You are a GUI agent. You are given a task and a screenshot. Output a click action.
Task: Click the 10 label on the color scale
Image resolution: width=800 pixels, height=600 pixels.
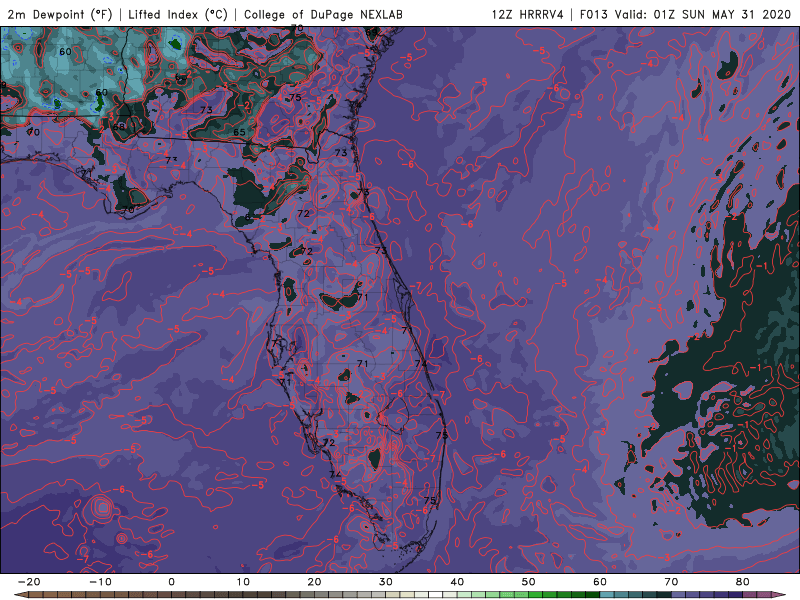pos(243,582)
